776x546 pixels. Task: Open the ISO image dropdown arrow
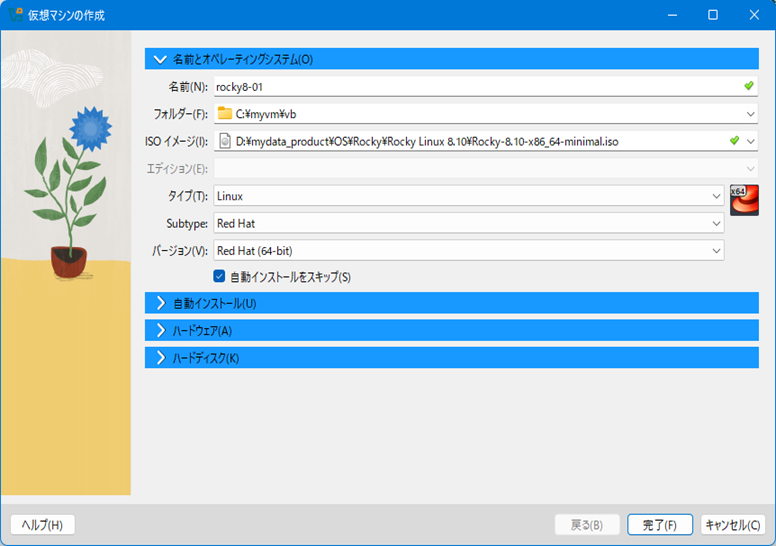(750, 141)
